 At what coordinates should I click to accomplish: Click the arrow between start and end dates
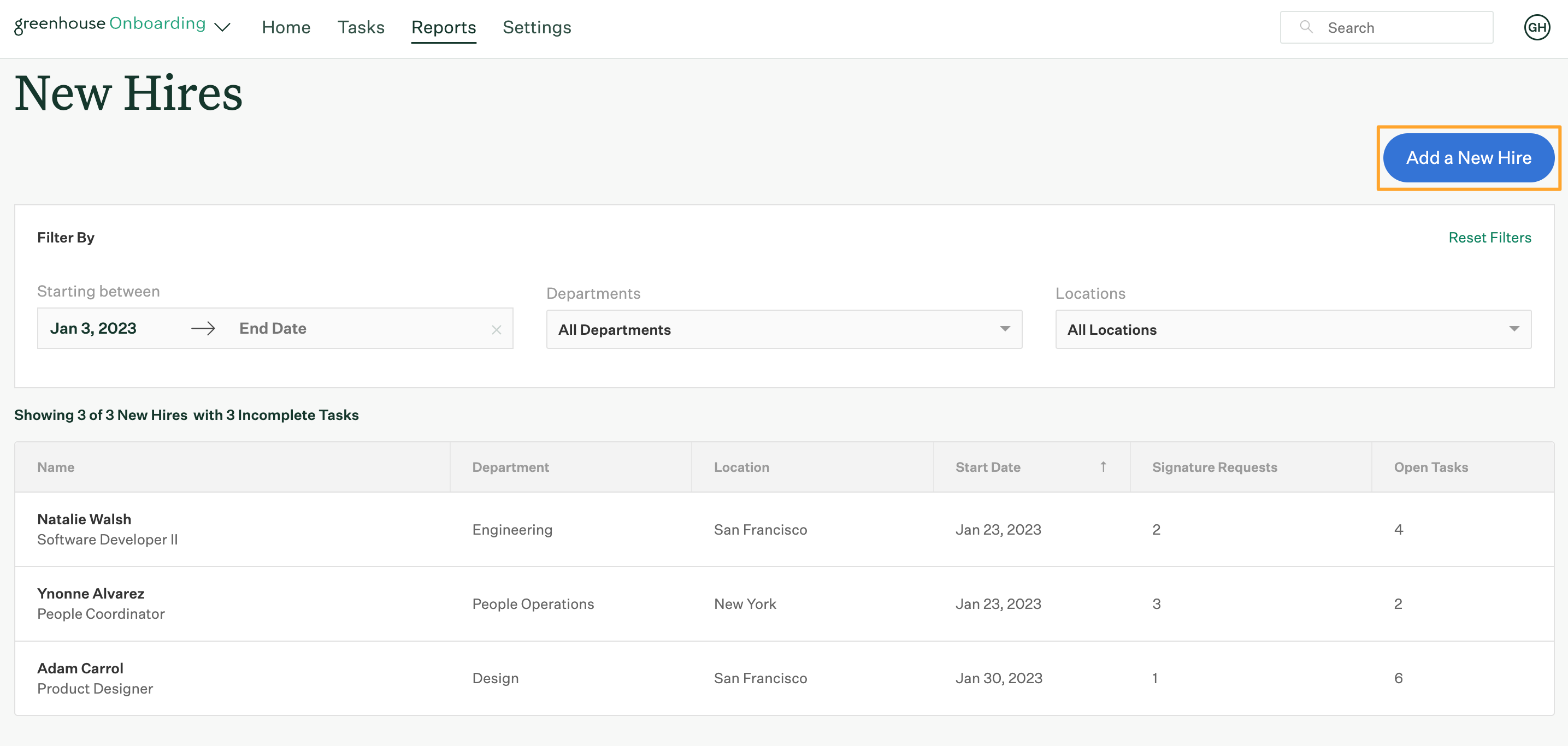tap(203, 329)
